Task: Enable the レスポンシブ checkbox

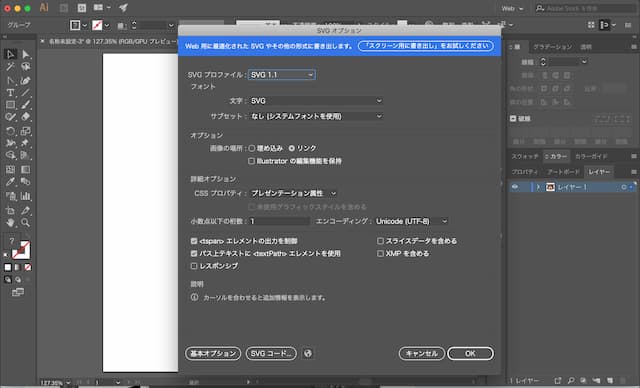Action: tap(194, 266)
